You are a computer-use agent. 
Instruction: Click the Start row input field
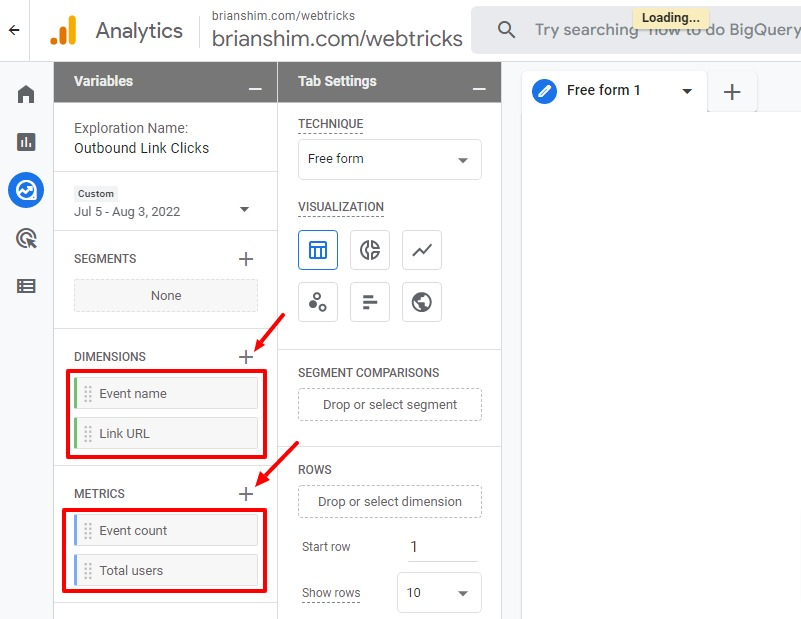coord(442,547)
